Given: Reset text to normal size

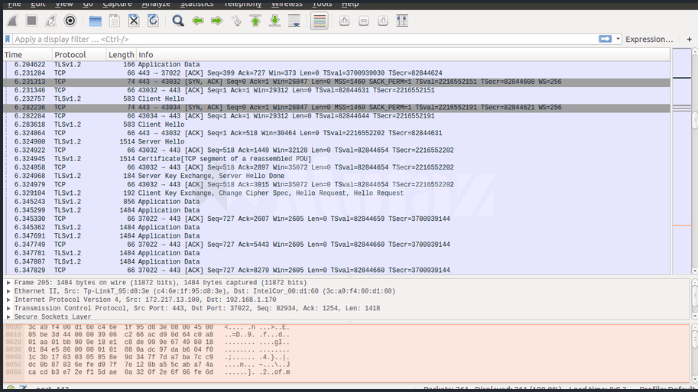Looking at the screenshot, I should pos(383,21).
